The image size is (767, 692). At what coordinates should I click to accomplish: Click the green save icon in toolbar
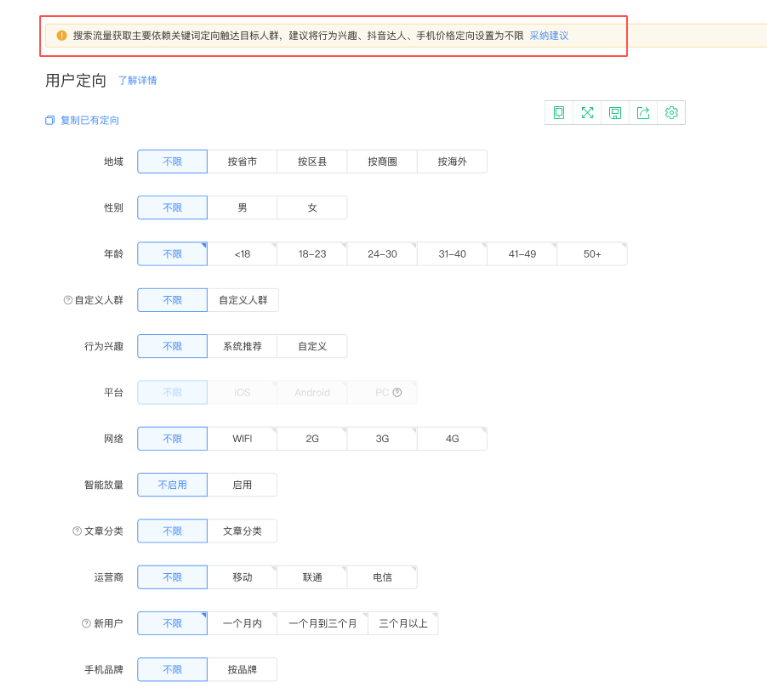615,113
